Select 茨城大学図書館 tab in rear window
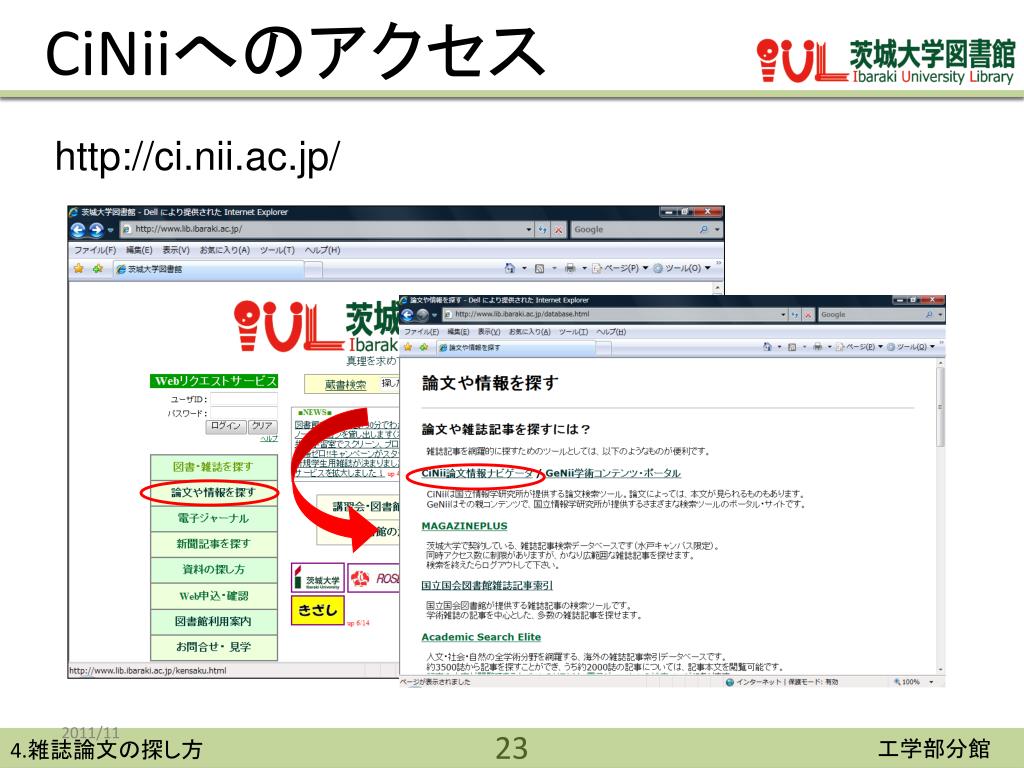The image size is (1024, 768). [x=209, y=269]
